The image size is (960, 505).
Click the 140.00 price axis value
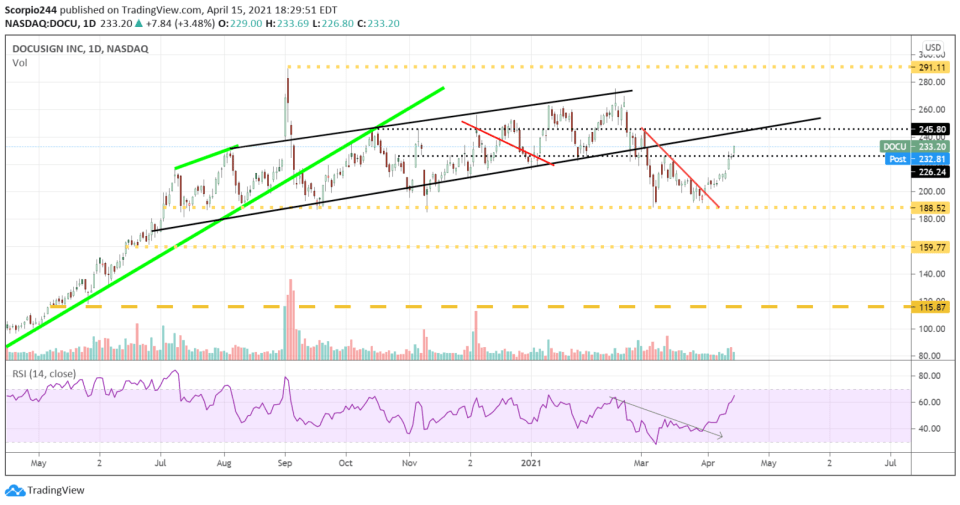[x=930, y=274]
